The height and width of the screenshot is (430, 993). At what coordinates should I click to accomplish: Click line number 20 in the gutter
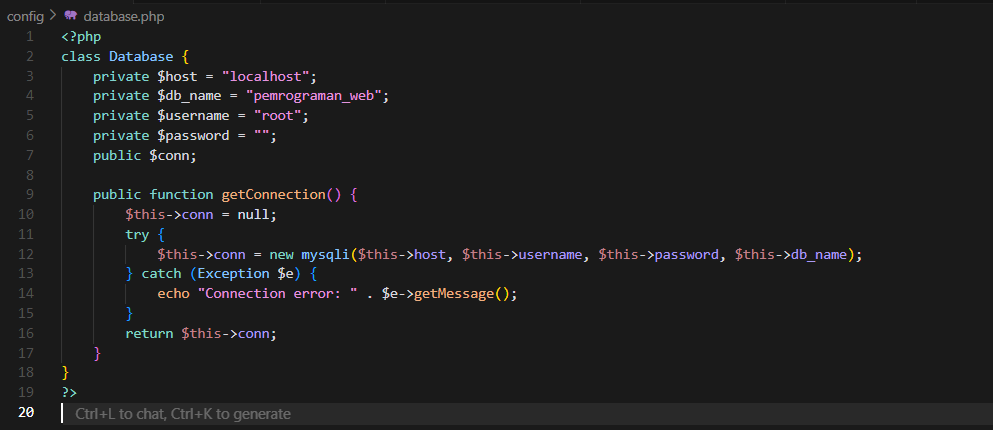pyautogui.click(x=26, y=413)
